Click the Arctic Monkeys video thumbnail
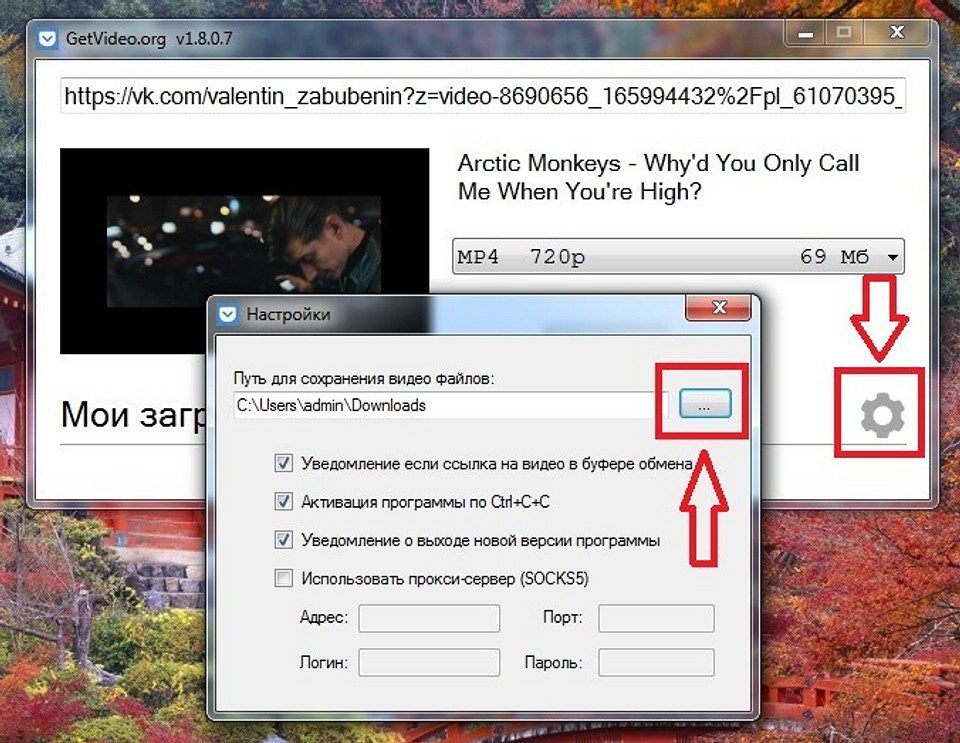This screenshot has width=960, height=743. pos(244,251)
